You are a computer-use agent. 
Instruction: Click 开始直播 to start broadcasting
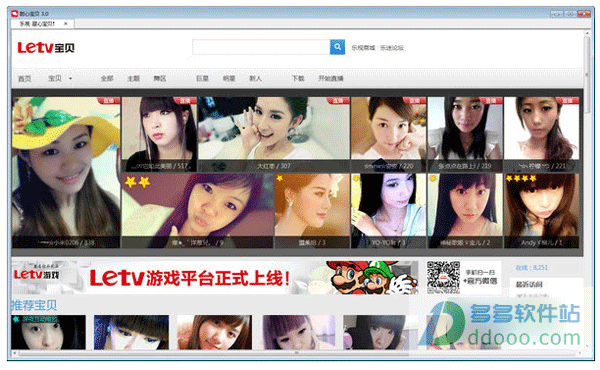tap(331, 78)
